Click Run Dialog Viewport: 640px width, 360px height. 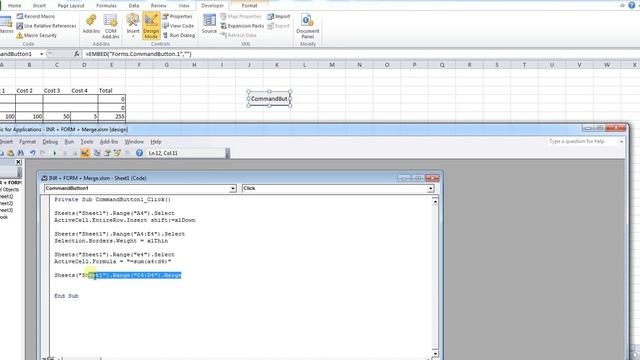click(179, 36)
